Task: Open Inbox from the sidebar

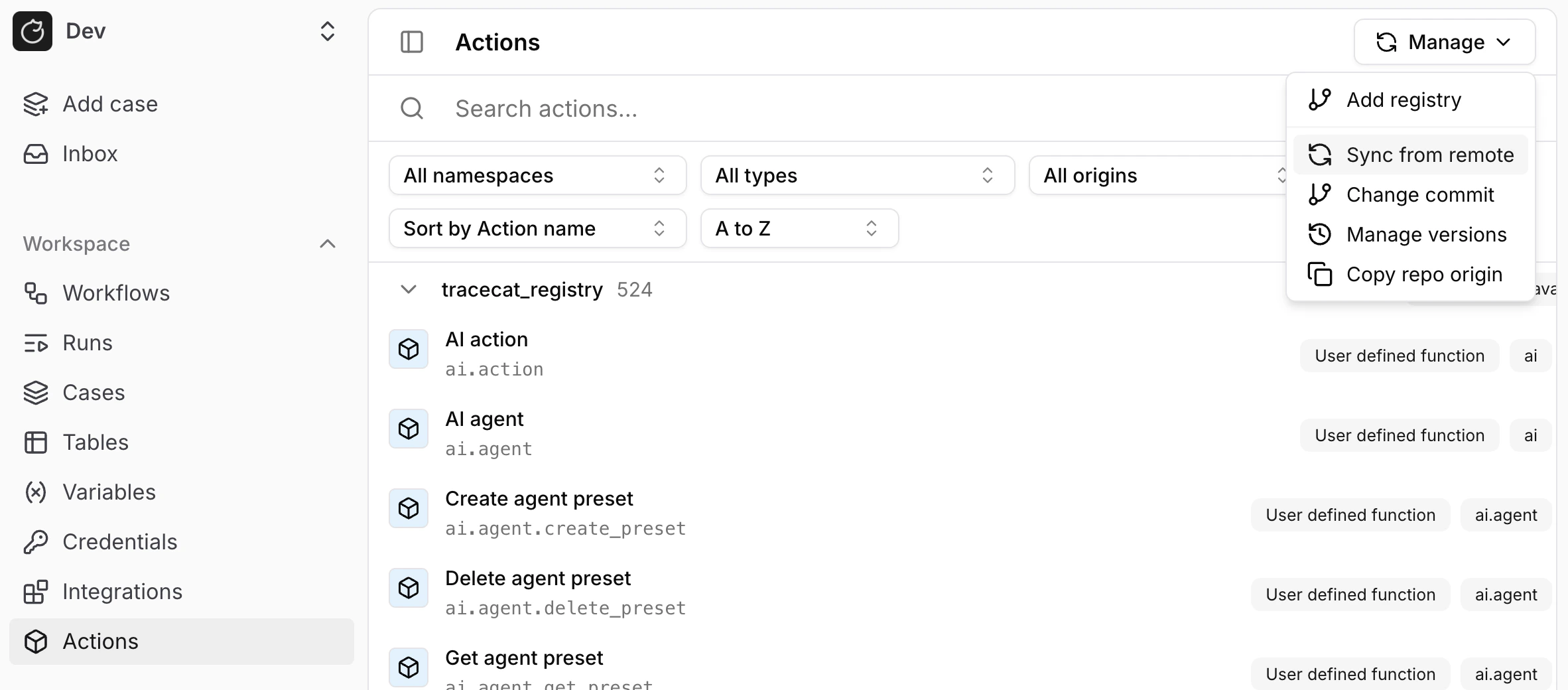Action: (x=90, y=154)
